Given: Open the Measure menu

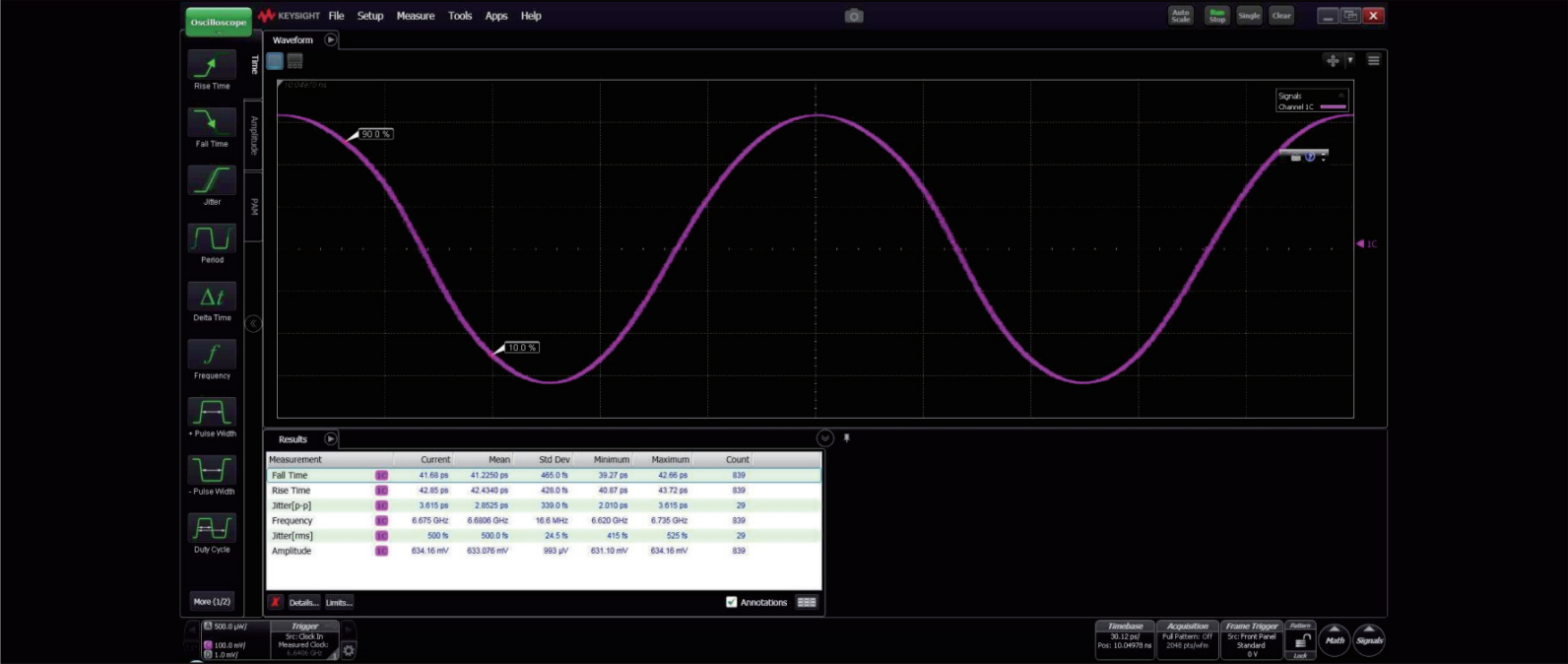Looking at the screenshot, I should (x=416, y=16).
